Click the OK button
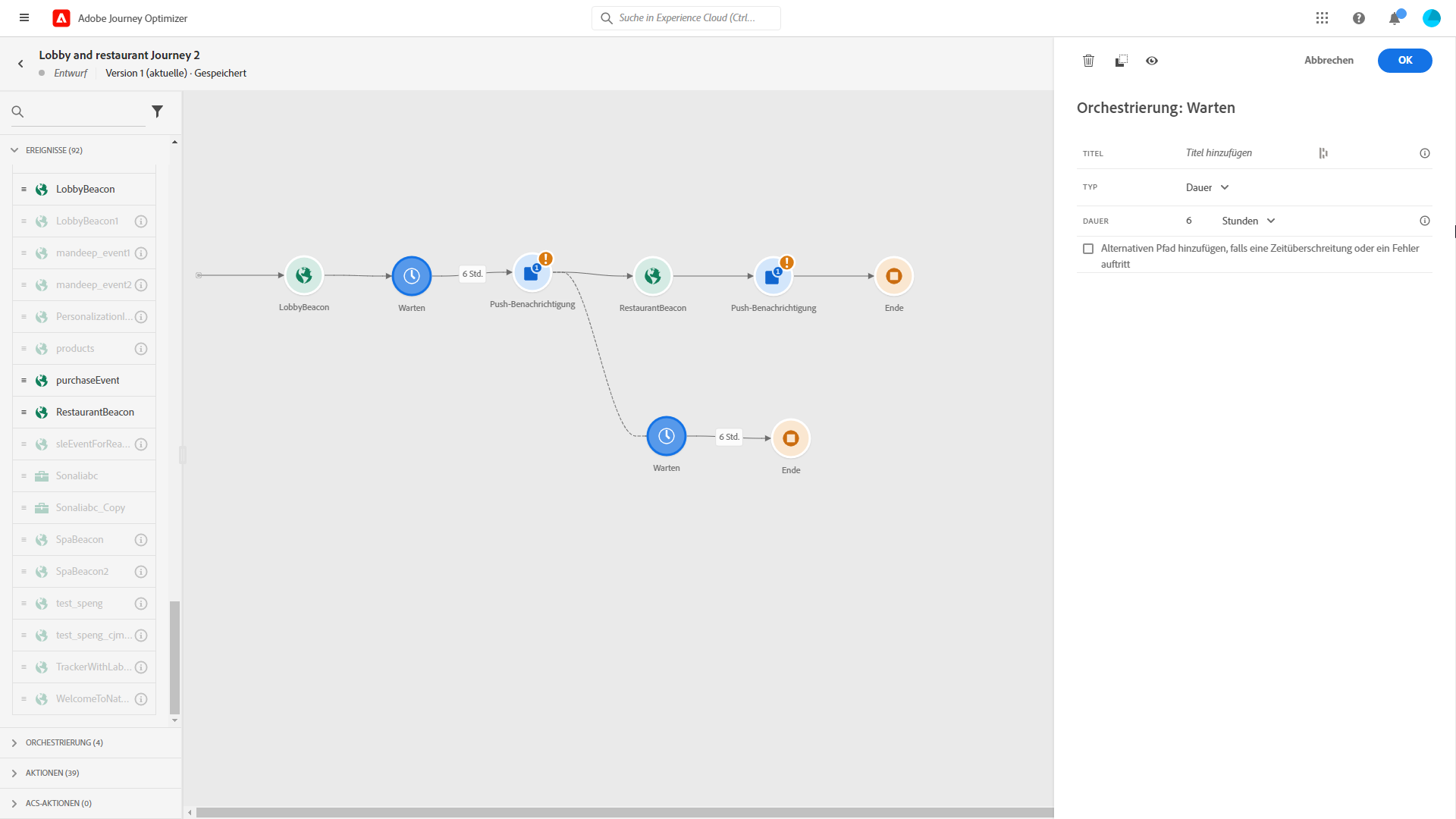1456x819 pixels. (x=1404, y=61)
